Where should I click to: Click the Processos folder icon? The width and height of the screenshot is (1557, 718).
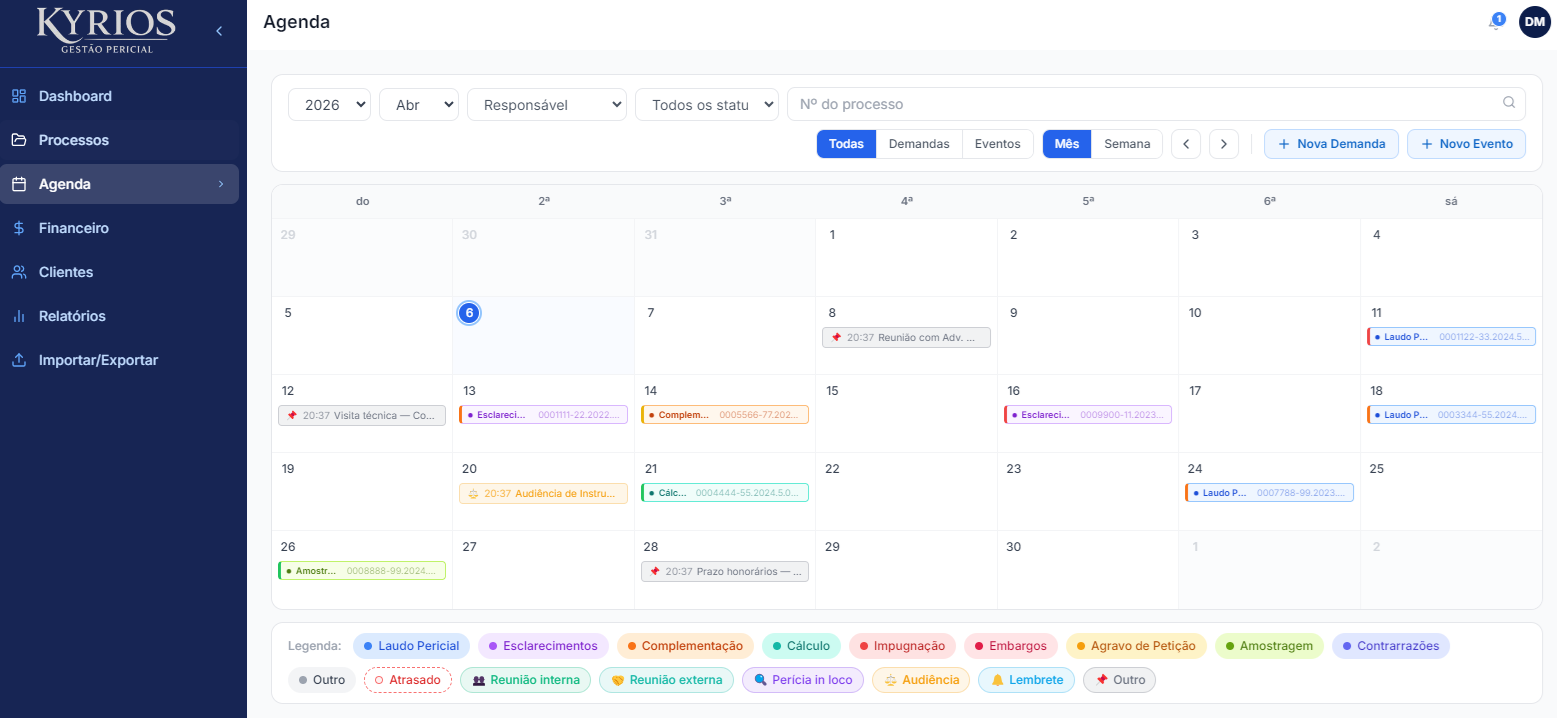click(18, 140)
